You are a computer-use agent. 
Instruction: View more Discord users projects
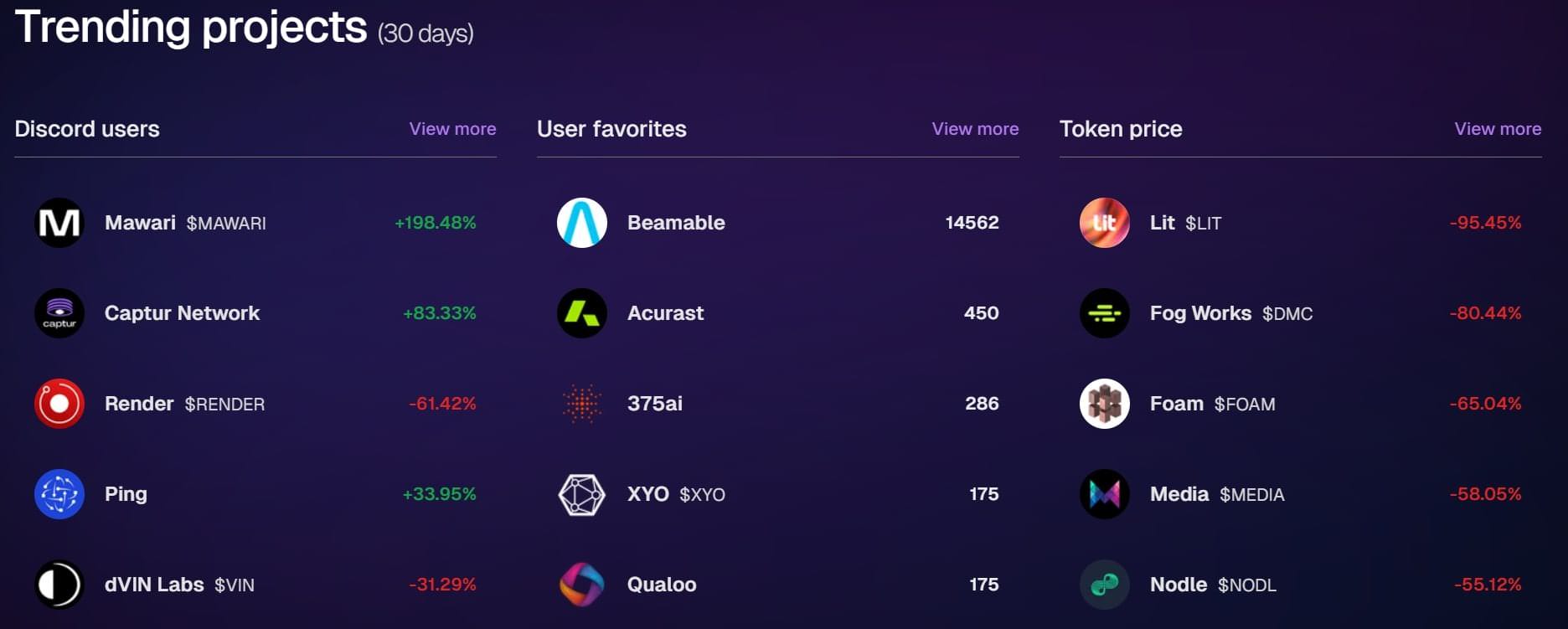point(452,129)
